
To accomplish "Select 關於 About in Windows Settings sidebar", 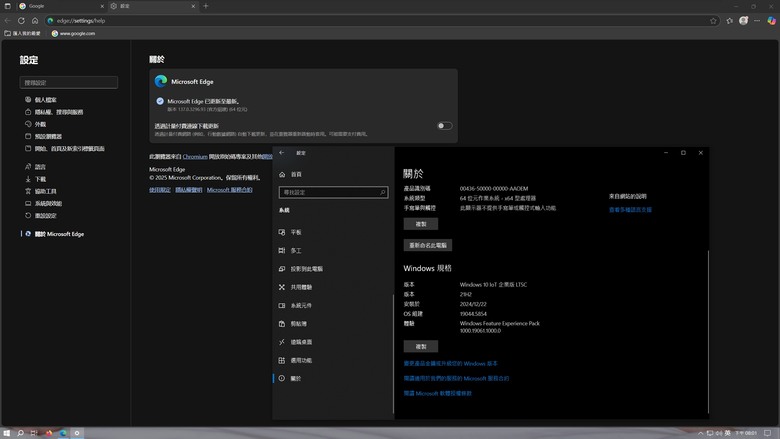I will (x=290, y=379).
